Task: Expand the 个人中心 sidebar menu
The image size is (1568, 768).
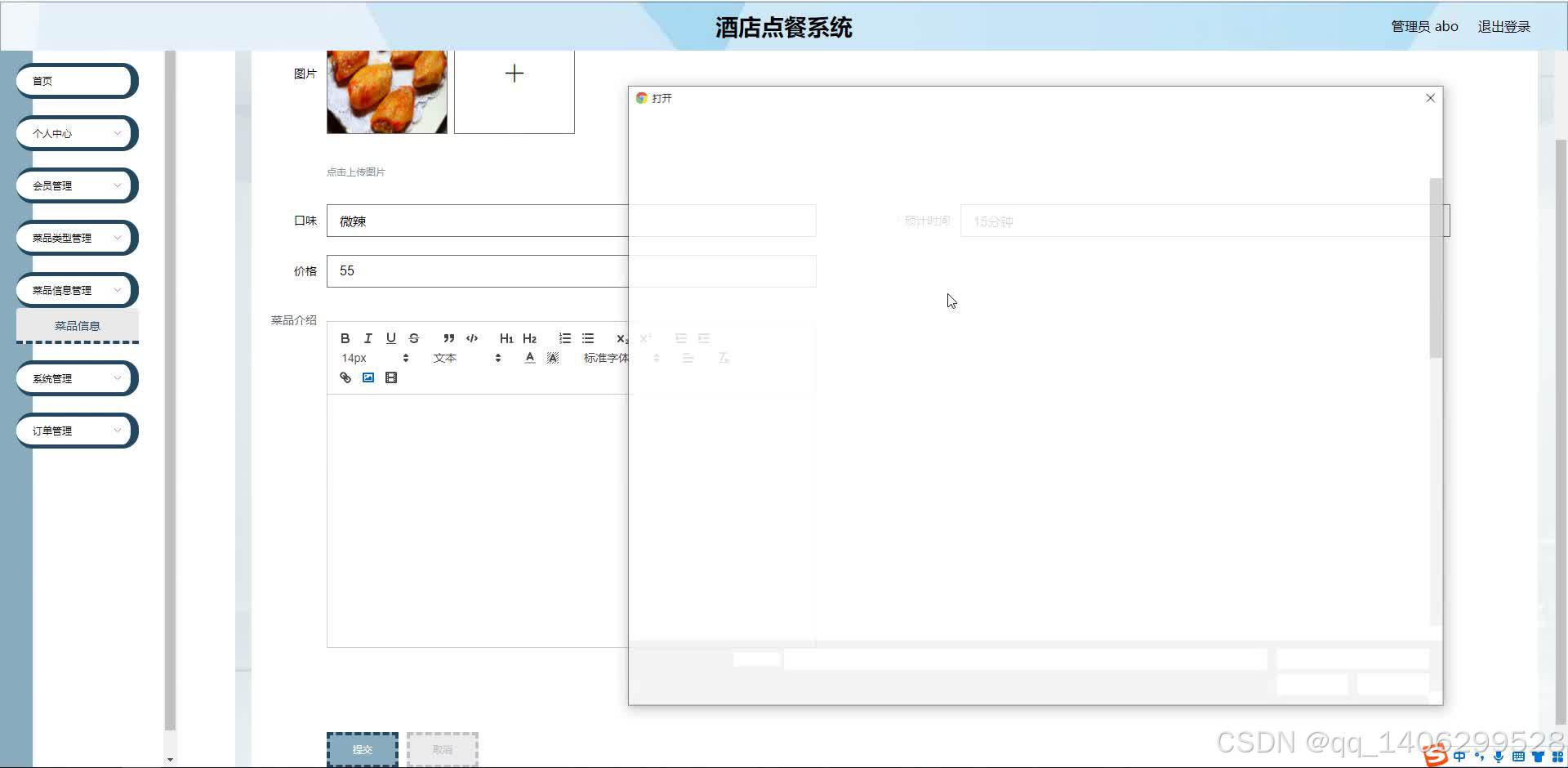Action: click(x=77, y=133)
